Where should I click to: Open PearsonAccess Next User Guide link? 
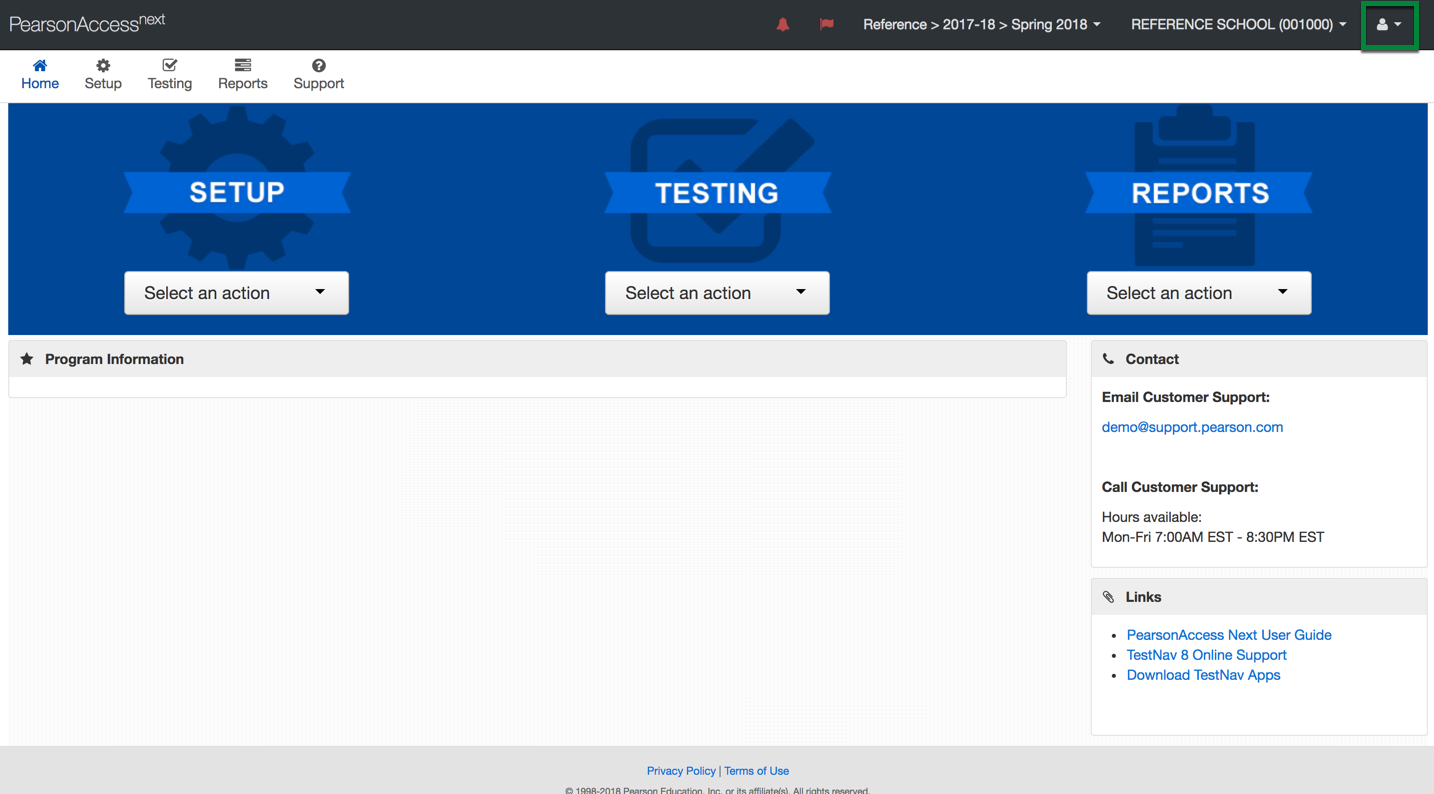(1229, 635)
